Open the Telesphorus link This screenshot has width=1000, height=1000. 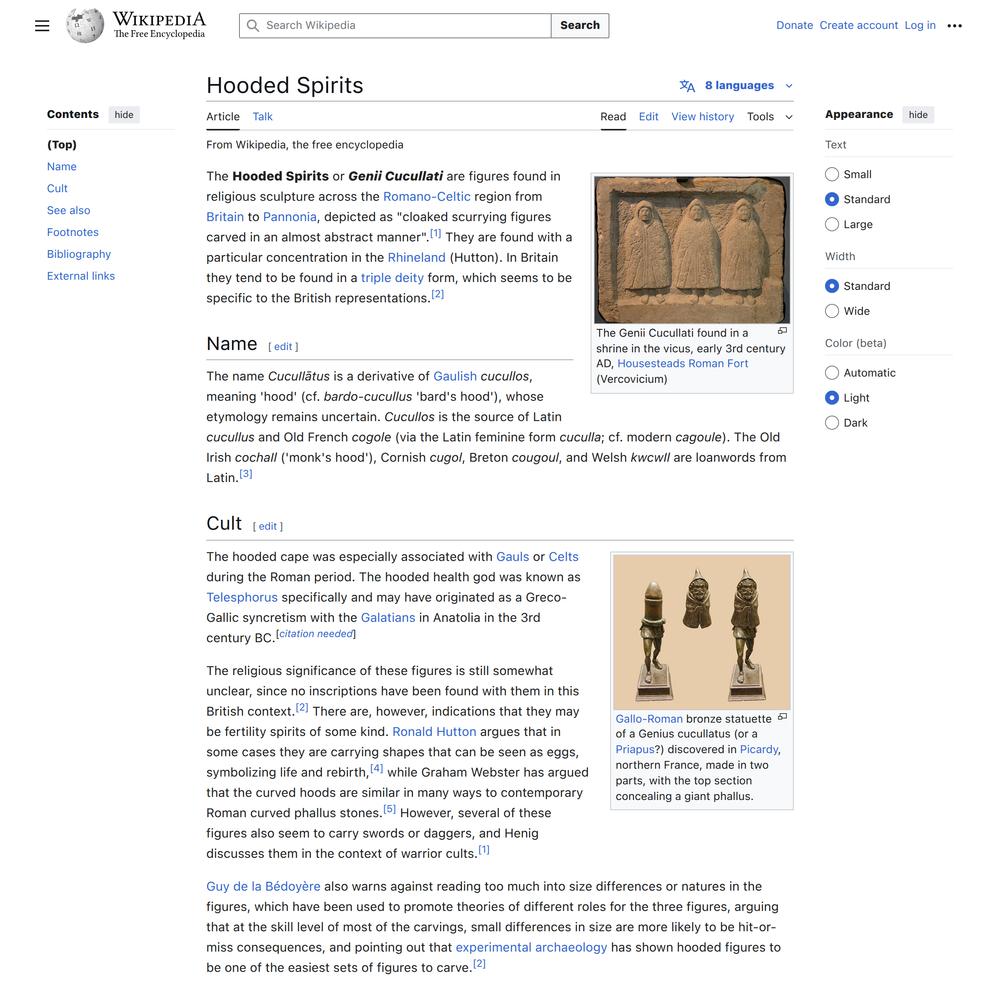(242, 598)
